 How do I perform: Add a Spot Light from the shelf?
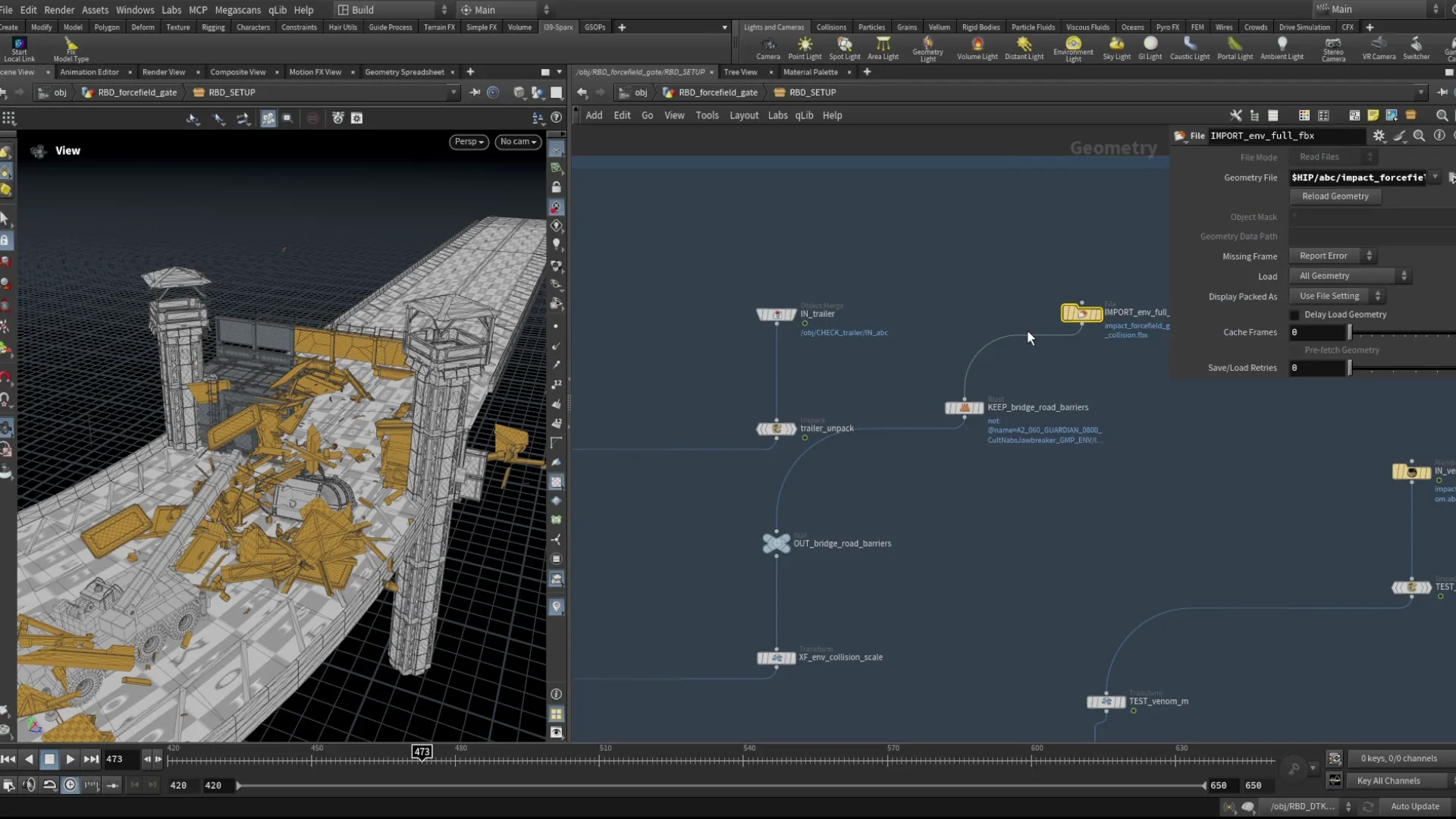point(844,49)
